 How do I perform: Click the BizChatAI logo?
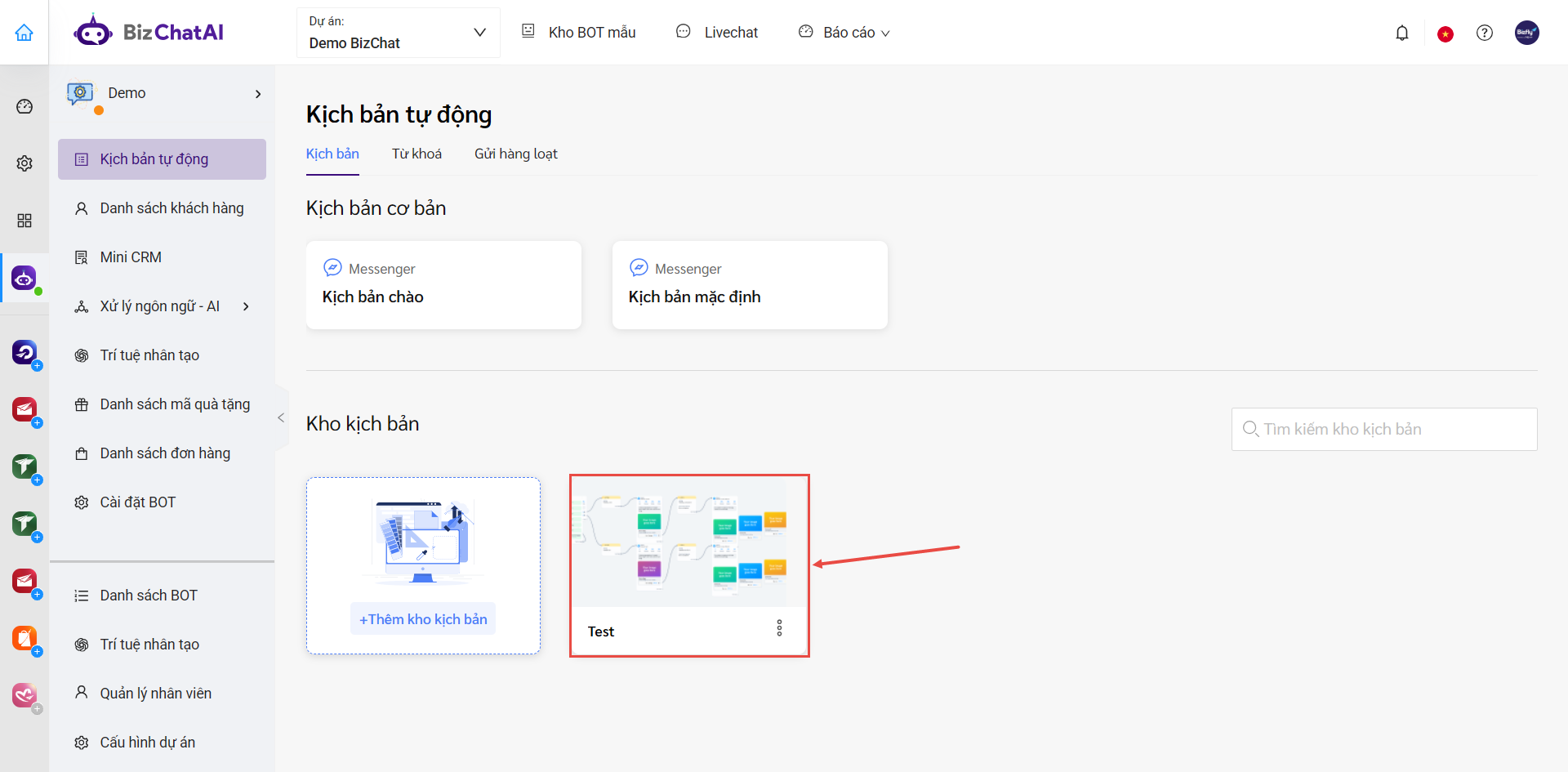149,33
